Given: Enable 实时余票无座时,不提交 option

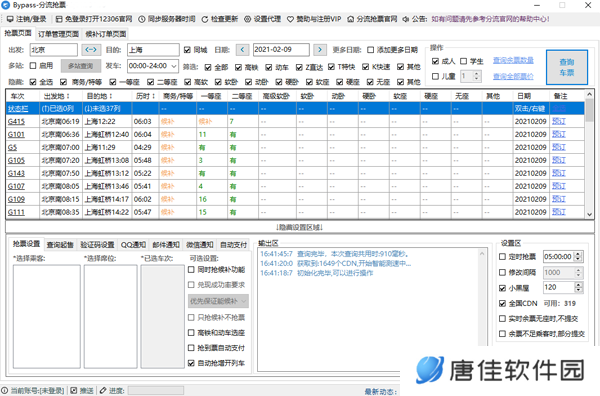Looking at the screenshot, I should [502, 318].
